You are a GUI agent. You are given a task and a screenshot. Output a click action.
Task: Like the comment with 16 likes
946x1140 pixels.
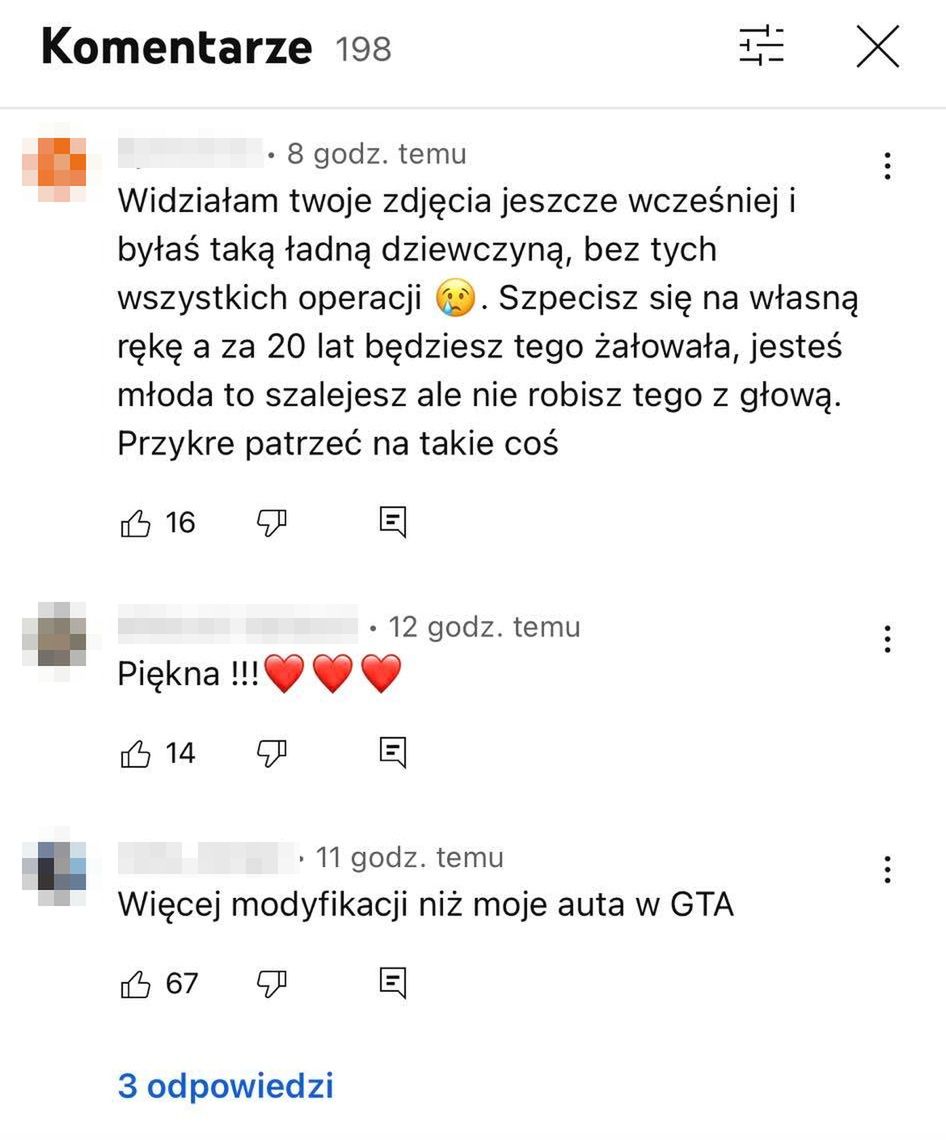(135, 523)
